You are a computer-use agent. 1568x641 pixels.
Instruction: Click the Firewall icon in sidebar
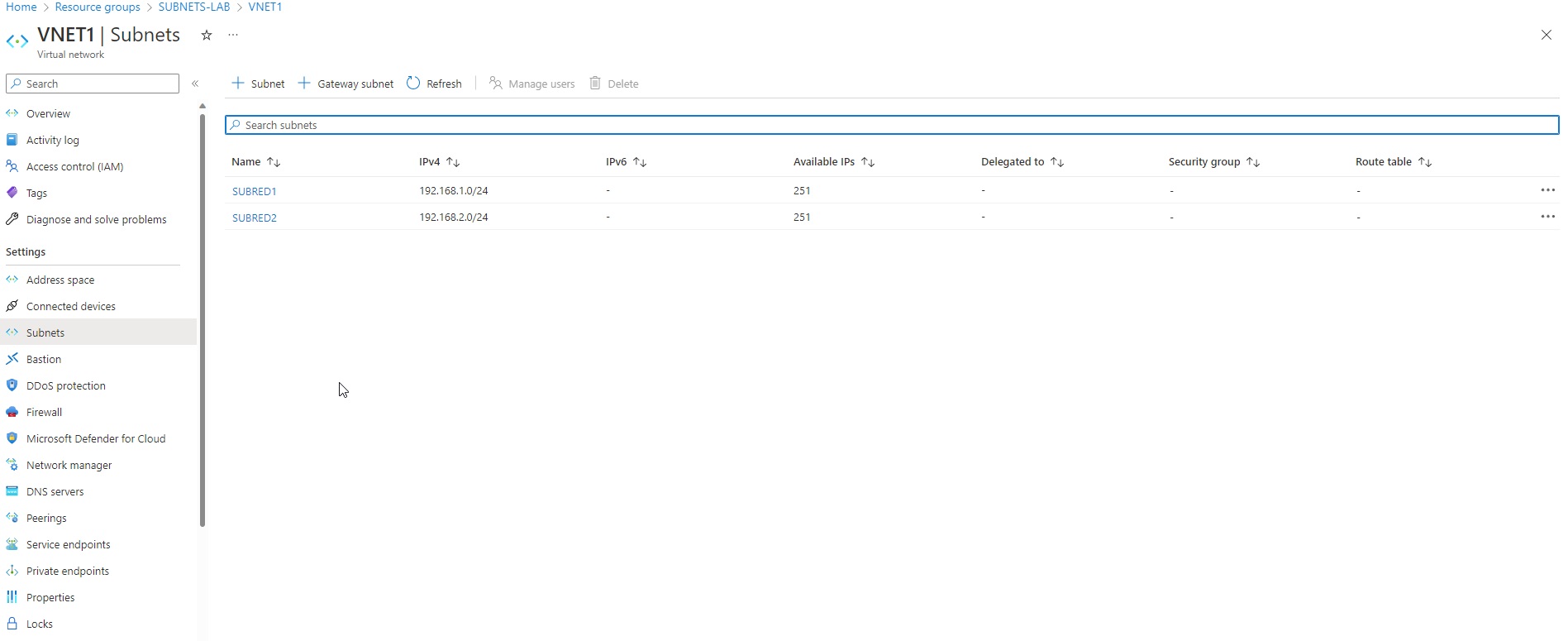pos(12,412)
